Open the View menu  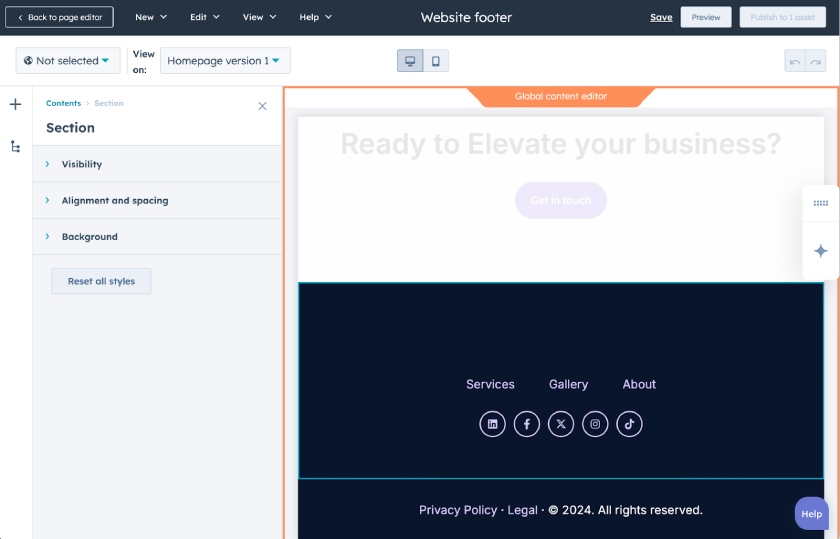(259, 17)
